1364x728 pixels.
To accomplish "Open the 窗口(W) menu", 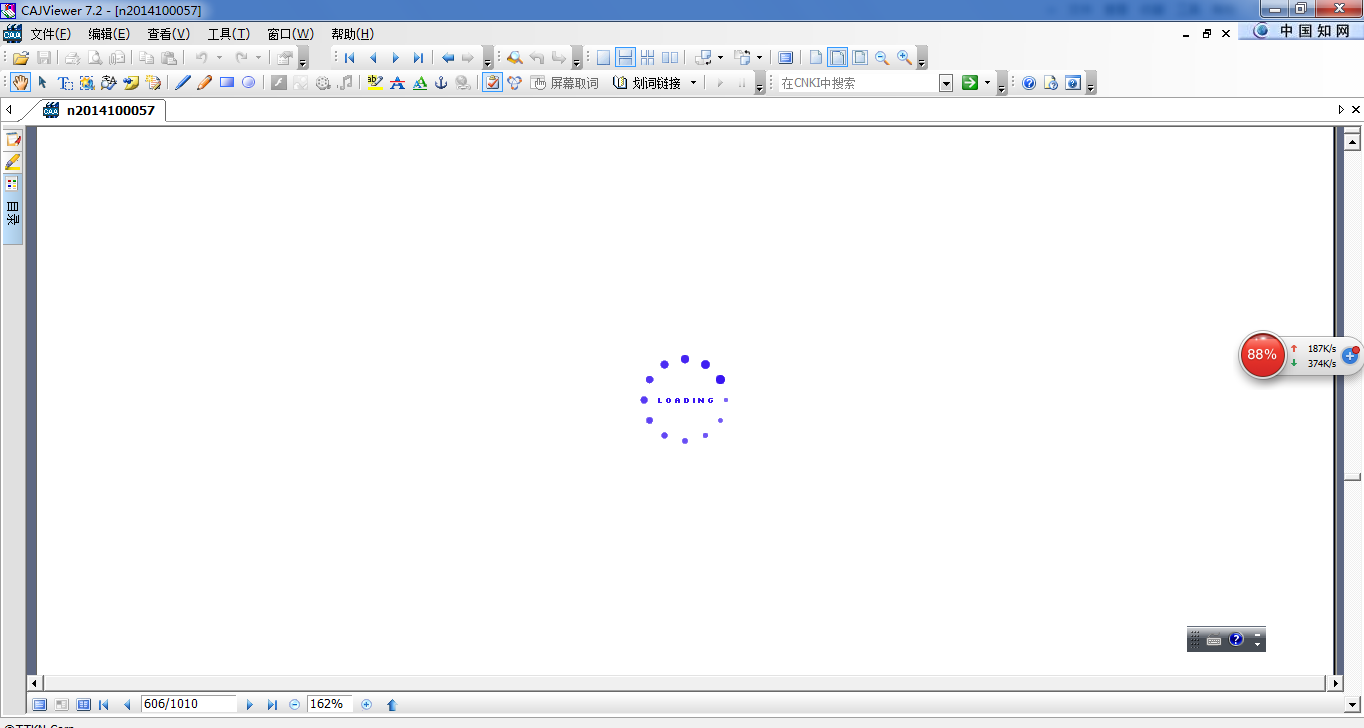I will pyautogui.click(x=290, y=34).
